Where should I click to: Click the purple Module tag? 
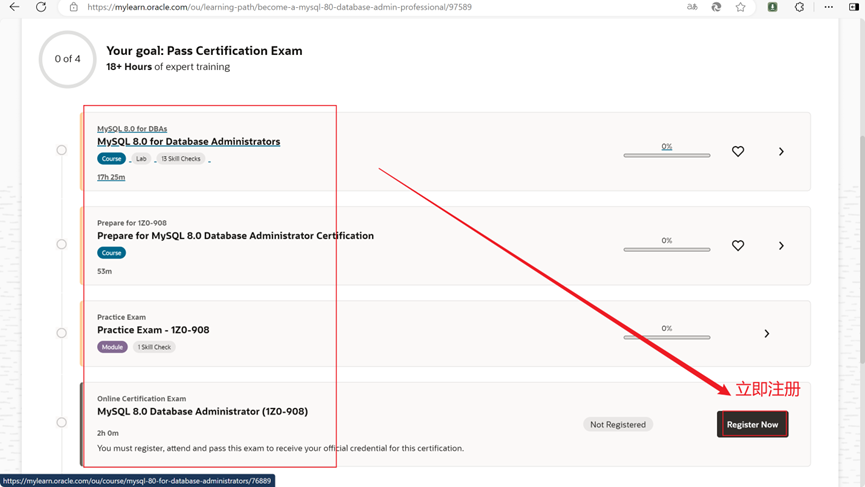[112, 347]
